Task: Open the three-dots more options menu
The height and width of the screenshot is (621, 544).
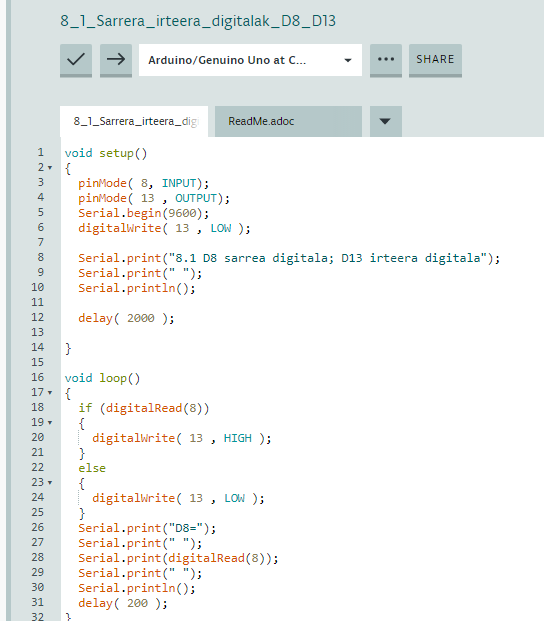Action: coord(386,60)
